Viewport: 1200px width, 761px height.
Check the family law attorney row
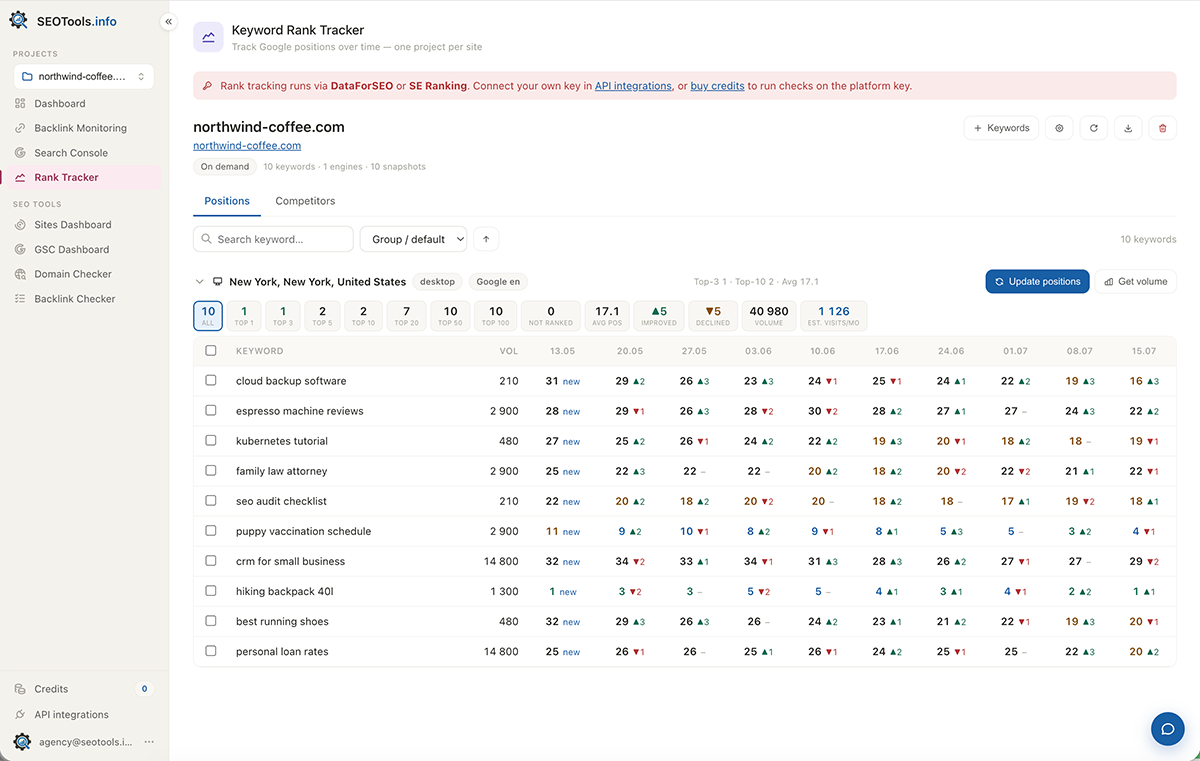click(x=210, y=471)
